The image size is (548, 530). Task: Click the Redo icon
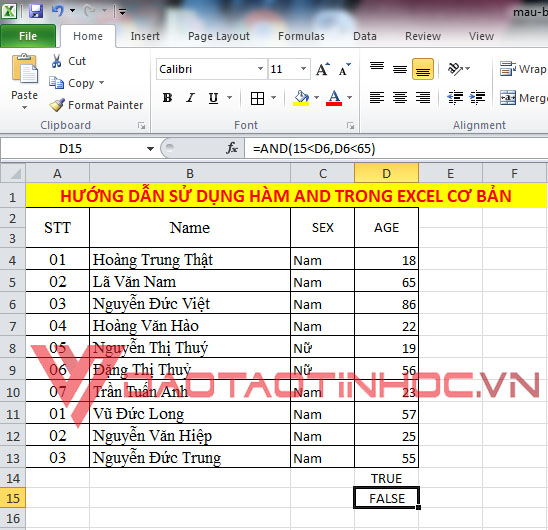[x=90, y=11]
